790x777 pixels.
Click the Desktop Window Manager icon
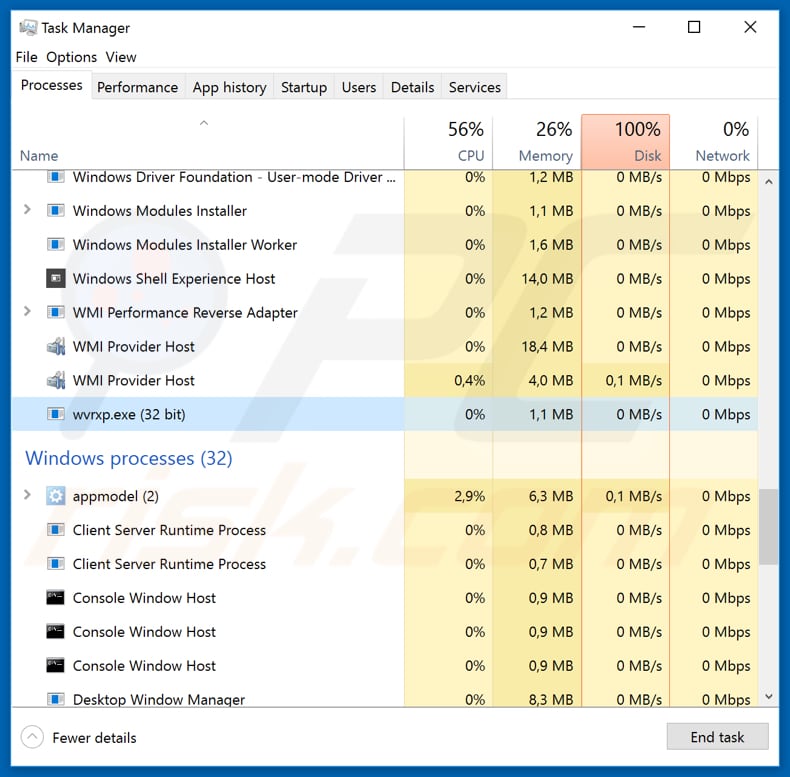(x=56, y=699)
